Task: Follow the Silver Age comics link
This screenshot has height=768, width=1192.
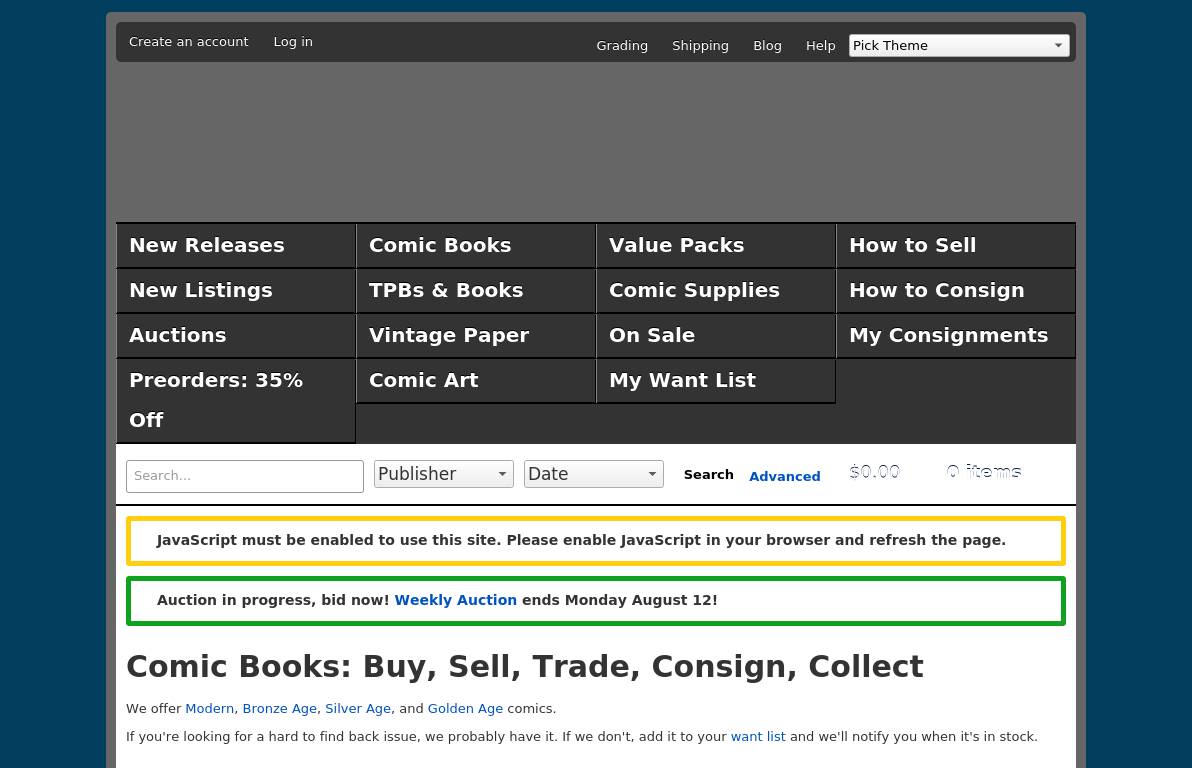Action: (x=357, y=708)
